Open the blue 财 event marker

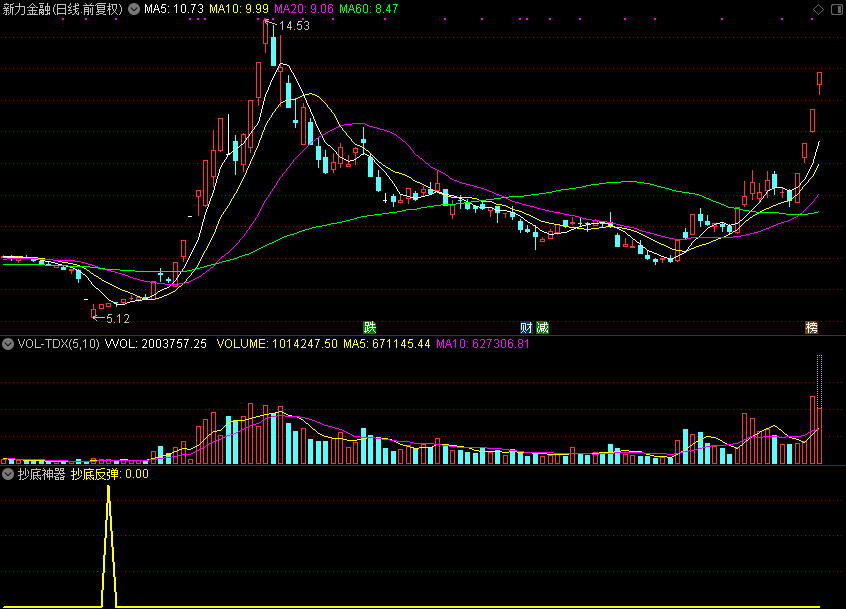(526, 327)
